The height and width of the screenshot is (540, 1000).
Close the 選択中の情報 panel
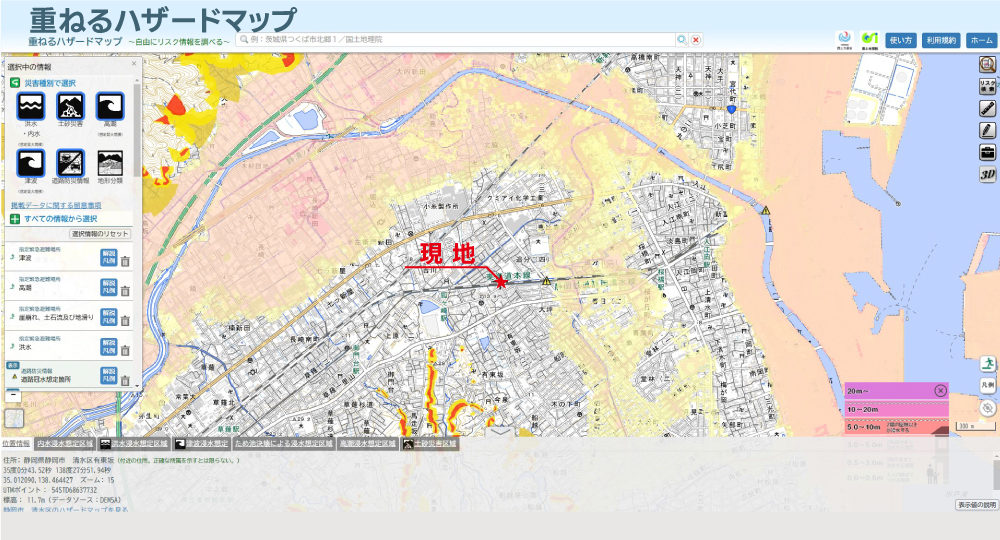click(134, 64)
